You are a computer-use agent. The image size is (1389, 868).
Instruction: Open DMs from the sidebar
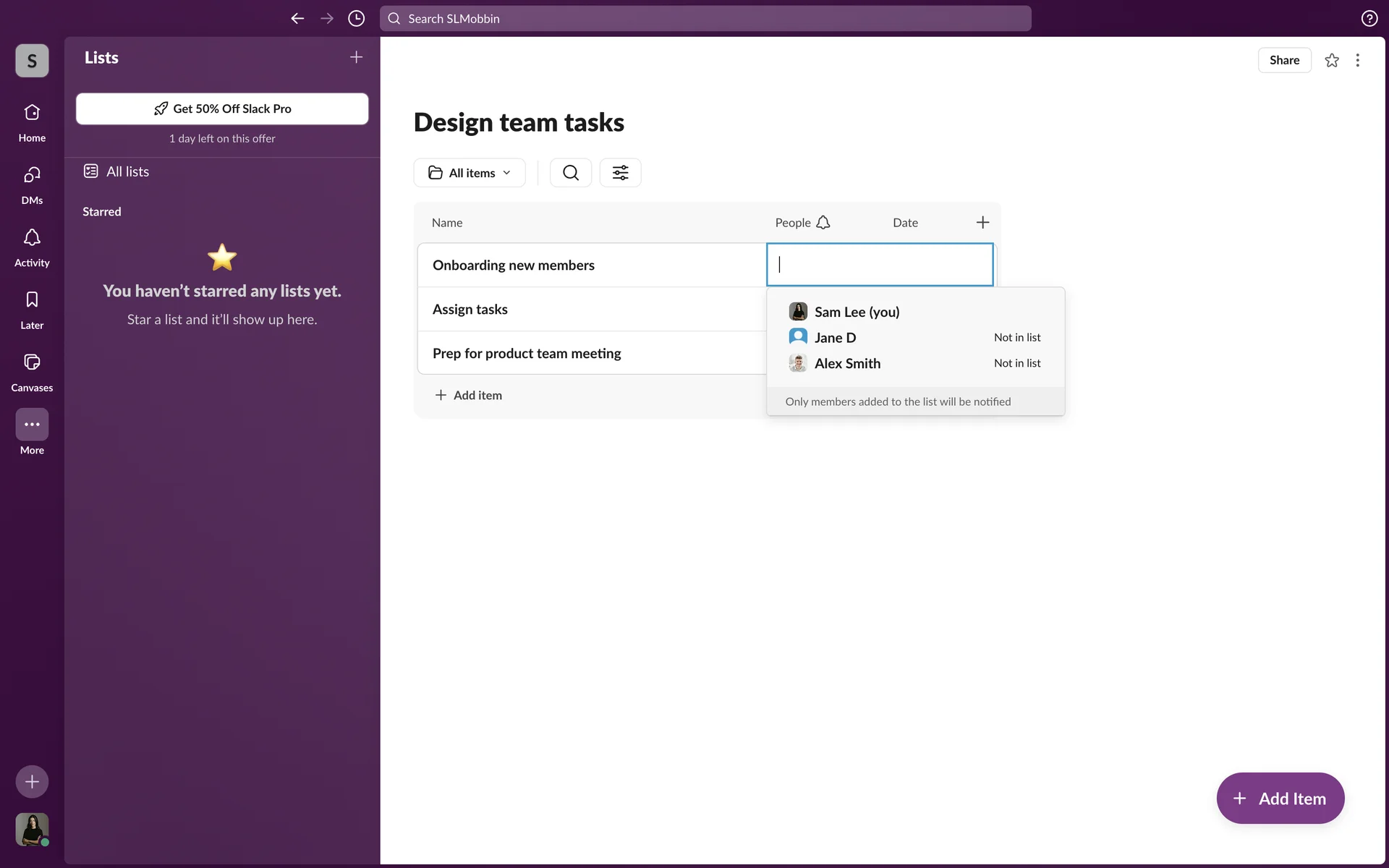(32, 184)
